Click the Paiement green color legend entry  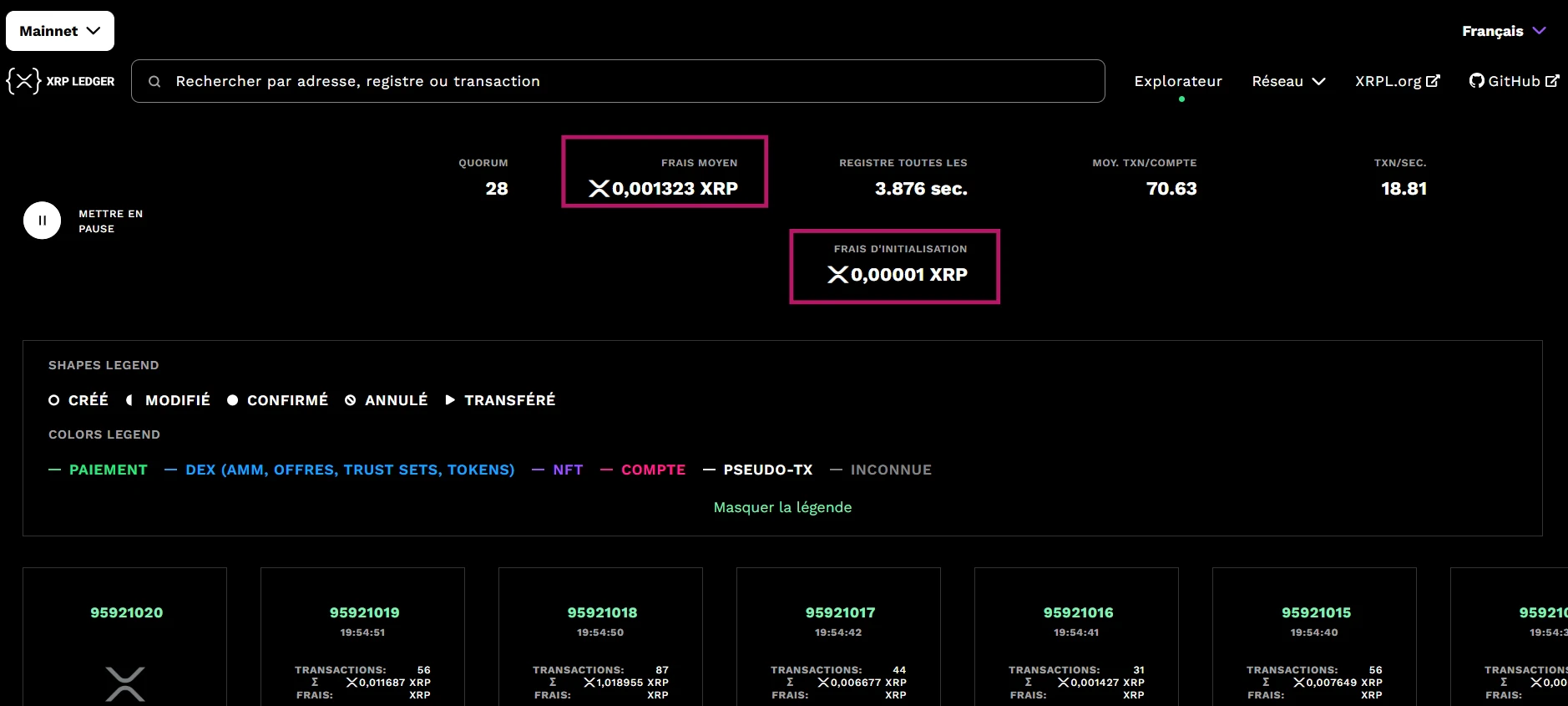(98, 470)
